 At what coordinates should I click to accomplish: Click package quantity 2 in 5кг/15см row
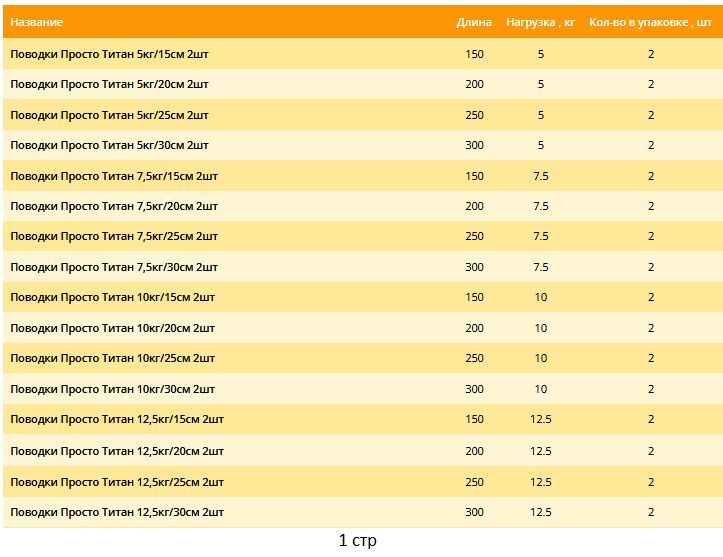tap(651, 54)
